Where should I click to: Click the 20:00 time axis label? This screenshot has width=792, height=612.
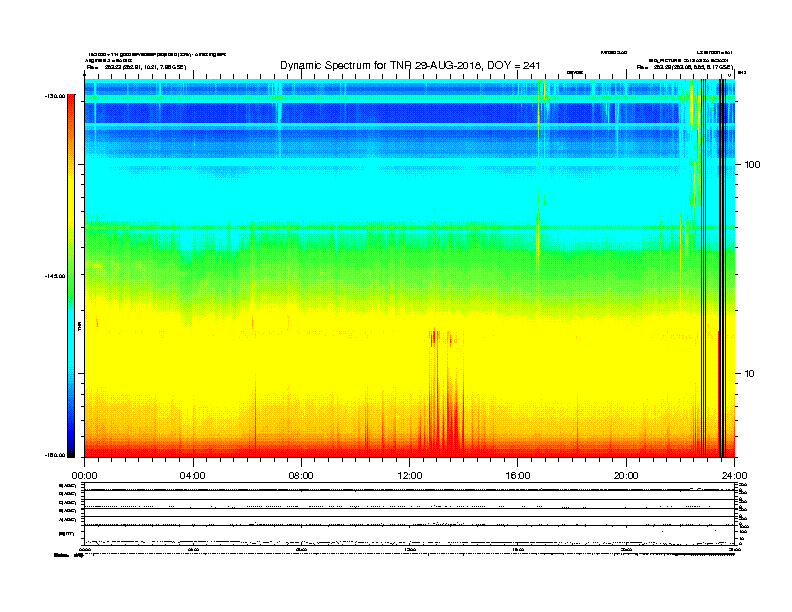pos(626,476)
